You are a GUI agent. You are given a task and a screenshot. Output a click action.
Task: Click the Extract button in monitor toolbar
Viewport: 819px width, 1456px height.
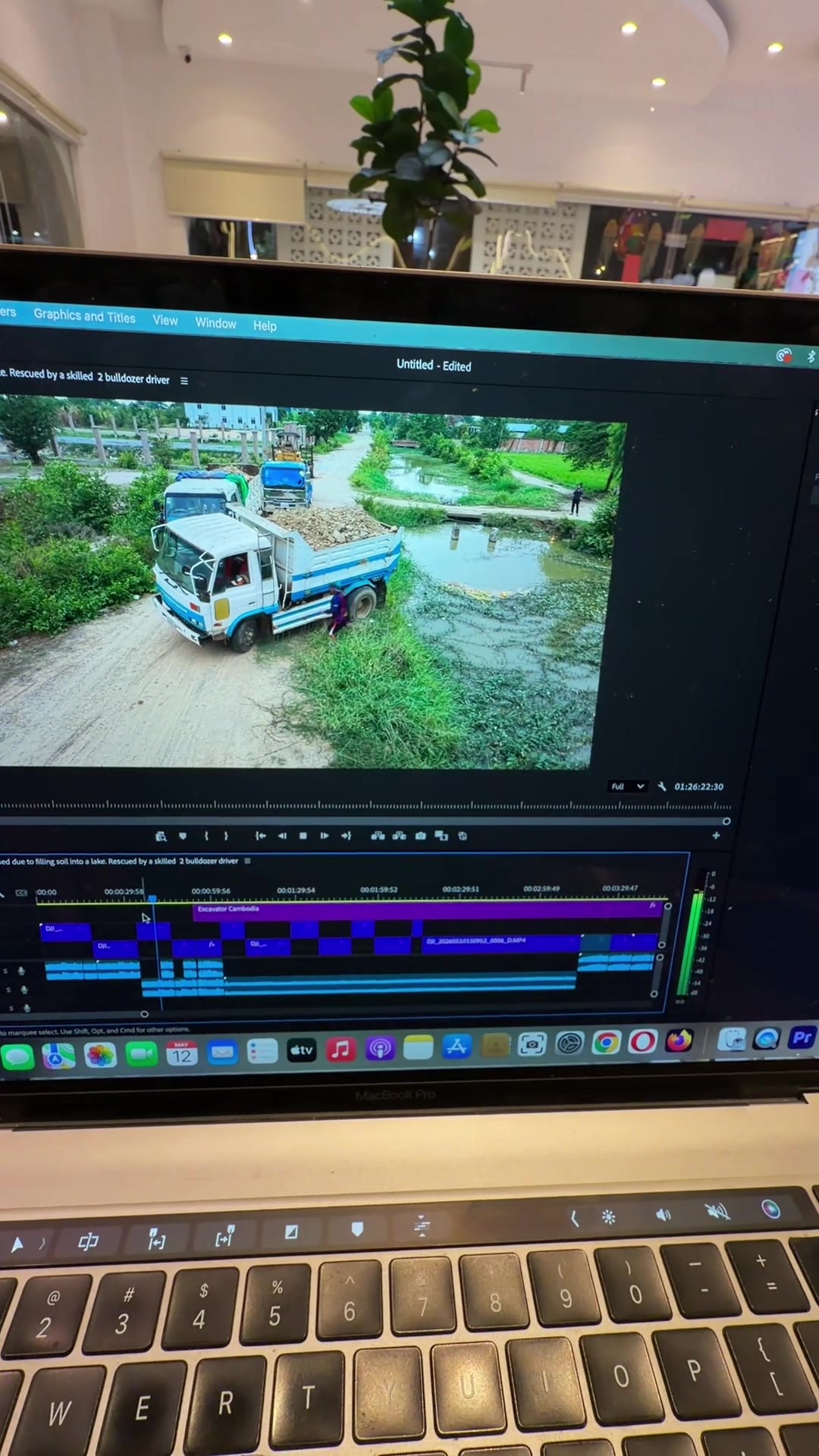click(399, 836)
